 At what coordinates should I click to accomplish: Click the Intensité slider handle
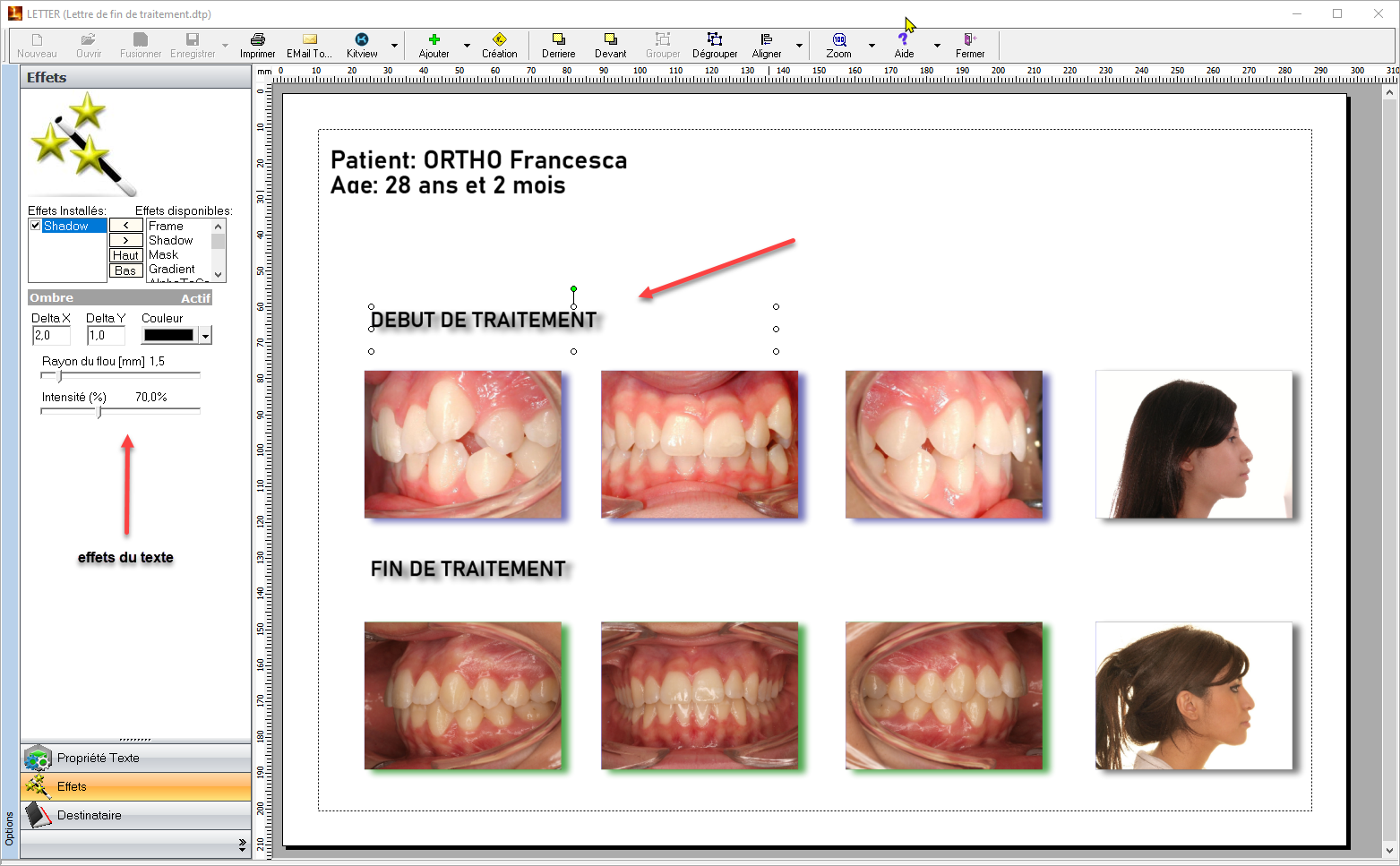pos(99,412)
